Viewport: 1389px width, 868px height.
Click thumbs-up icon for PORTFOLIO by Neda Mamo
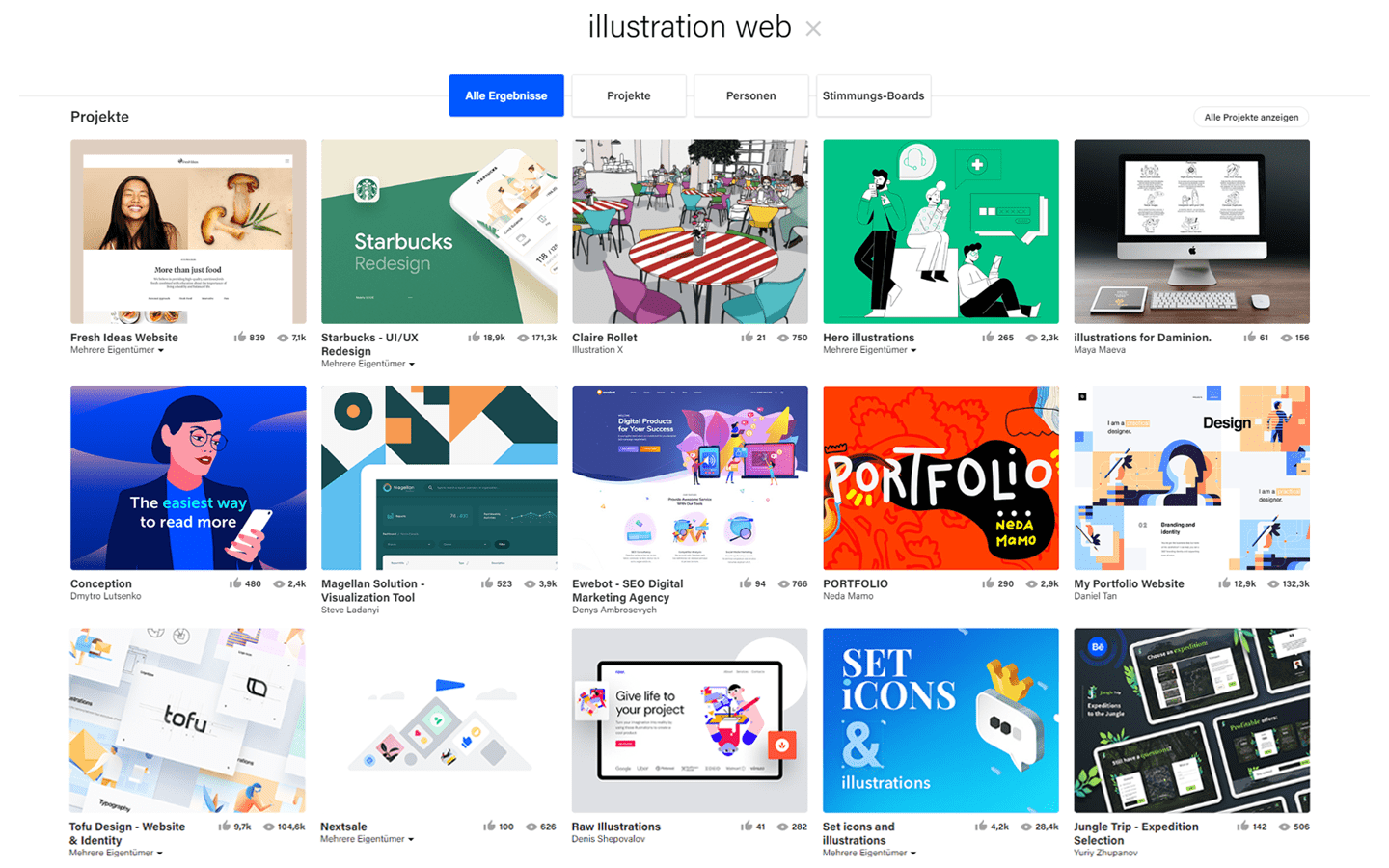pos(988,583)
